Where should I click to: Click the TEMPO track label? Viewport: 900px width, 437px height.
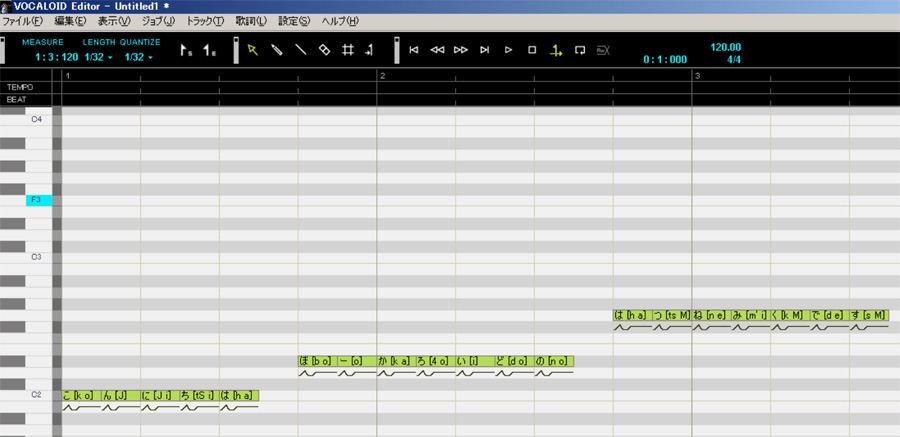20,87
